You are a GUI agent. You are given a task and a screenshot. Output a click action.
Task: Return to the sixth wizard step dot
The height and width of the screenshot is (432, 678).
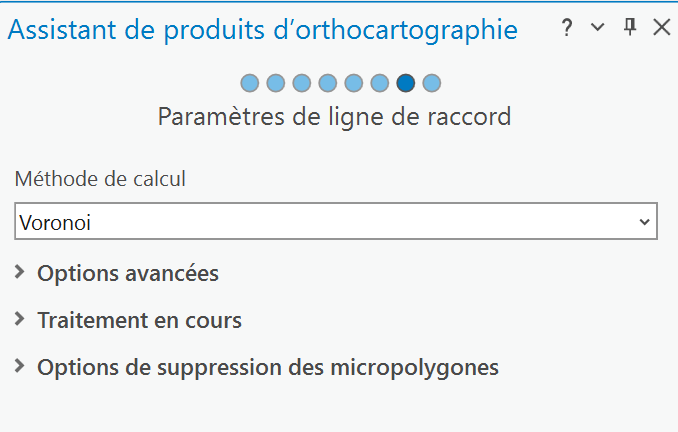(380, 83)
